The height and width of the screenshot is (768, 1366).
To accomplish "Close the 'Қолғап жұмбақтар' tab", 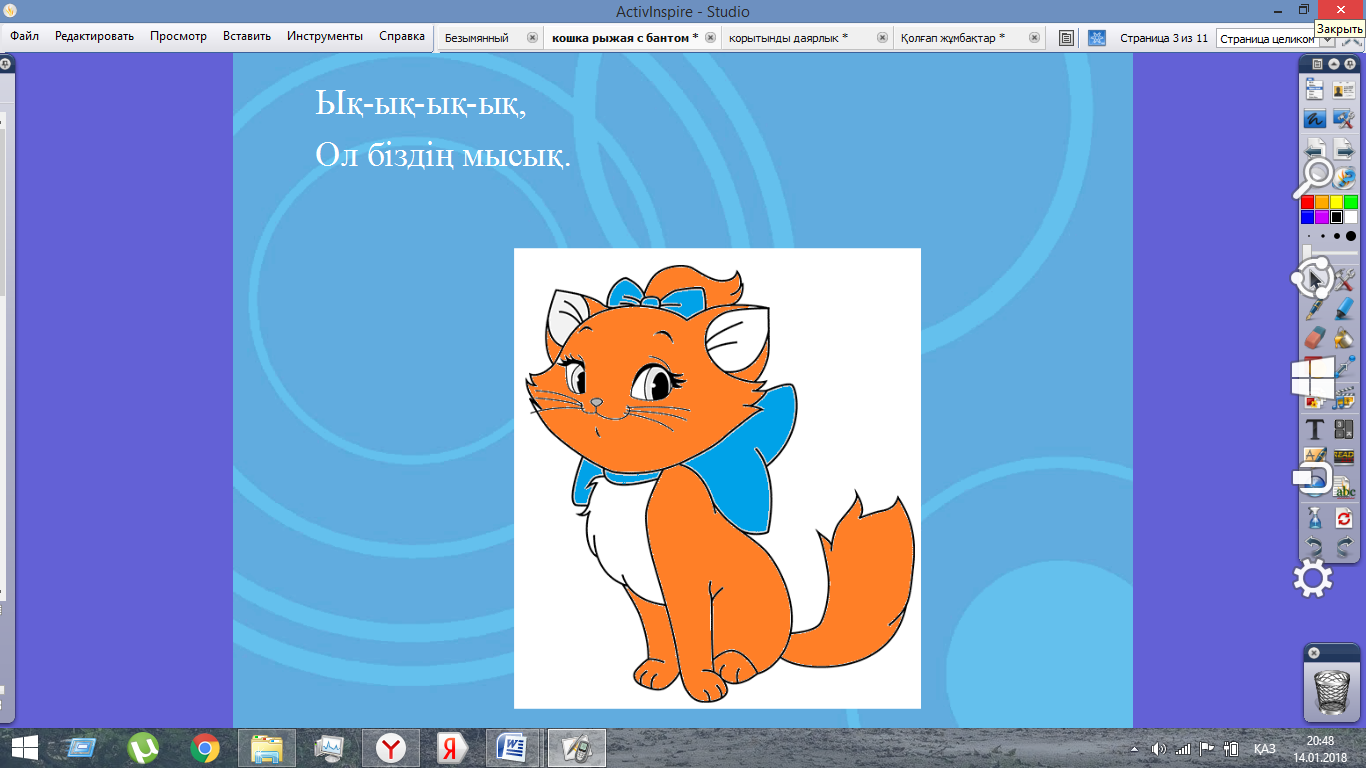I will [1036, 38].
